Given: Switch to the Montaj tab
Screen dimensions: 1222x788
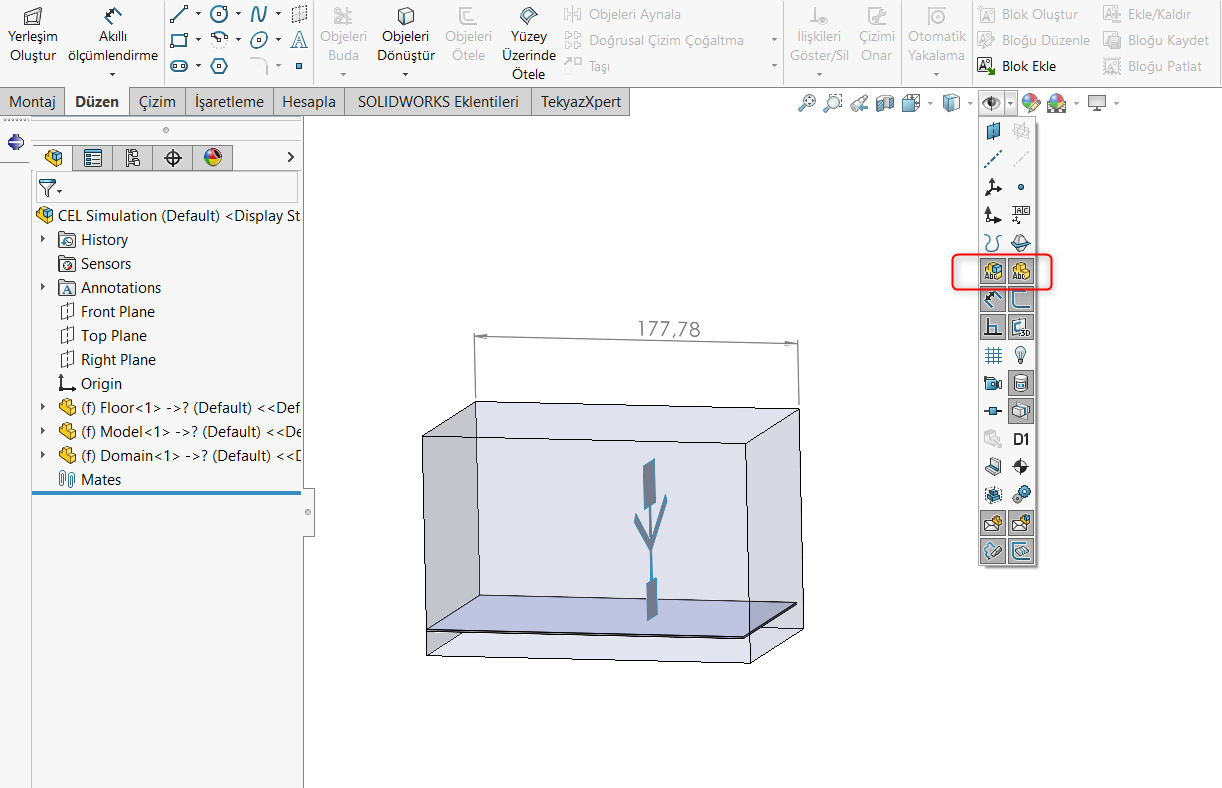Looking at the screenshot, I should click(33, 102).
